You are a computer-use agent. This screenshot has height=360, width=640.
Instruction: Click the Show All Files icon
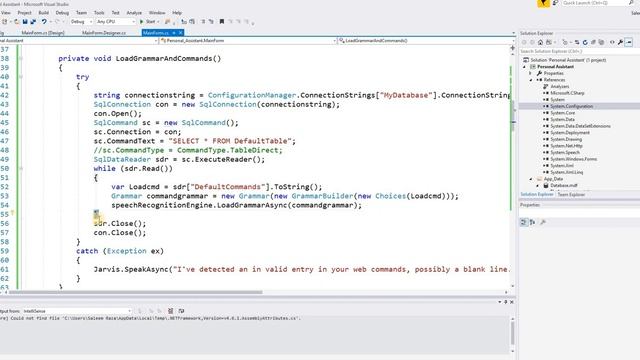point(601,42)
